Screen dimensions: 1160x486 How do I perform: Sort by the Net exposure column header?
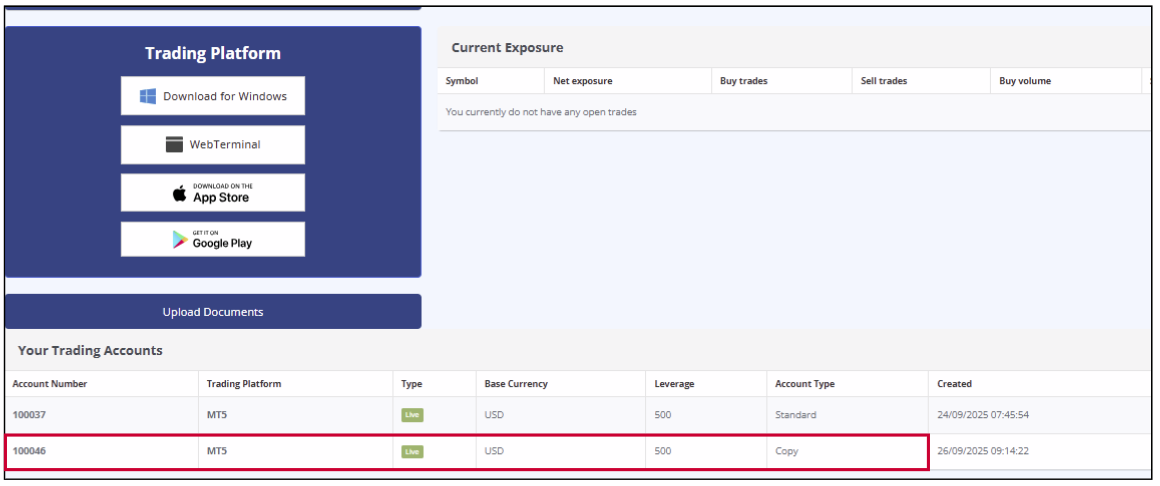(583, 81)
